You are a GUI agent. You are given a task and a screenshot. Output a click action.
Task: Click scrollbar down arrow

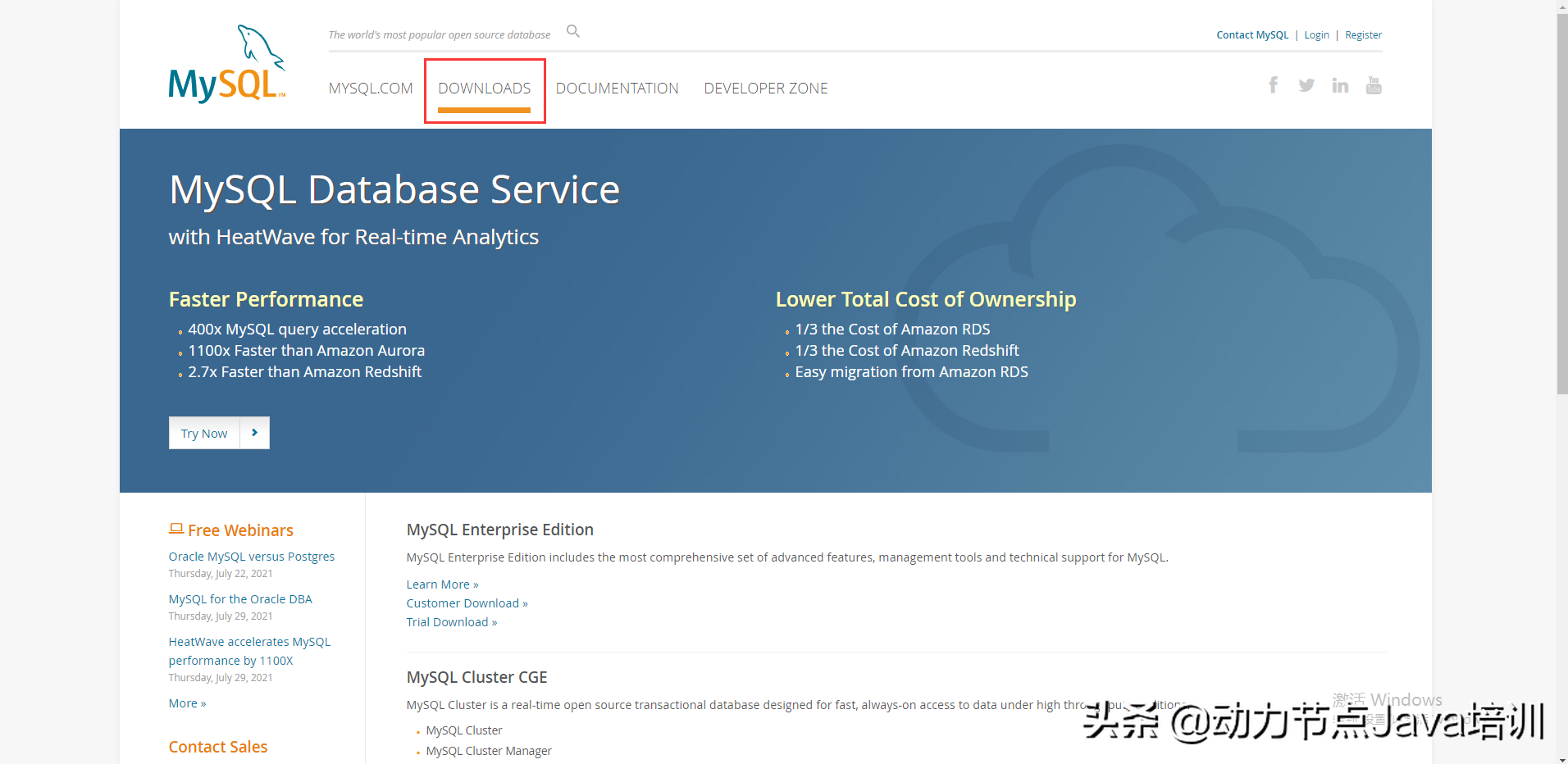click(1562, 758)
